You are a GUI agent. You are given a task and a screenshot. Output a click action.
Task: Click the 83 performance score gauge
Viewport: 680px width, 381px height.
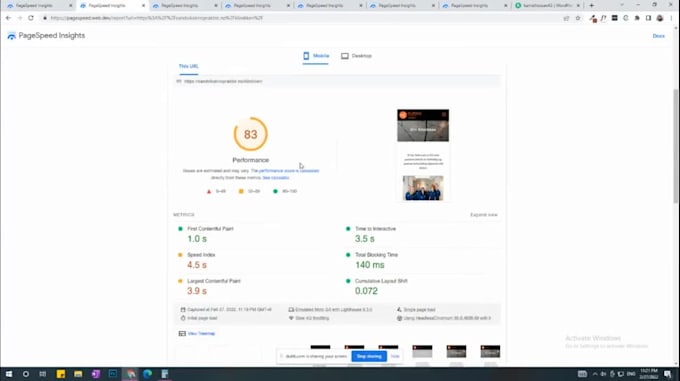[x=251, y=134]
